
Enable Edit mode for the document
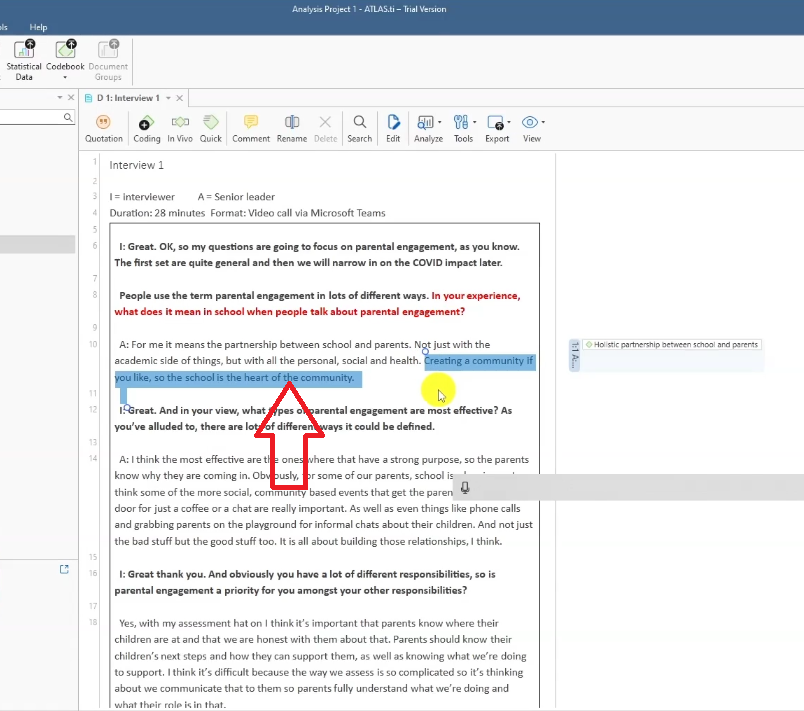click(393, 127)
